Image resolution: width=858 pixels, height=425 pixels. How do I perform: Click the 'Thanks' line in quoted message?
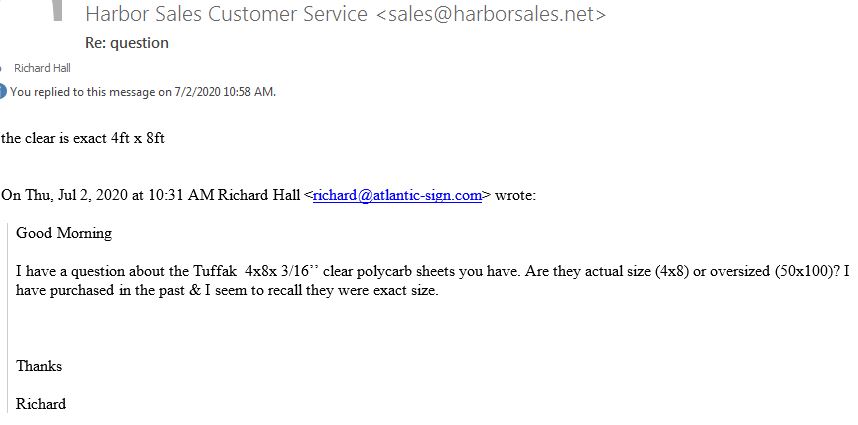pyautogui.click(x=39, y=366)
